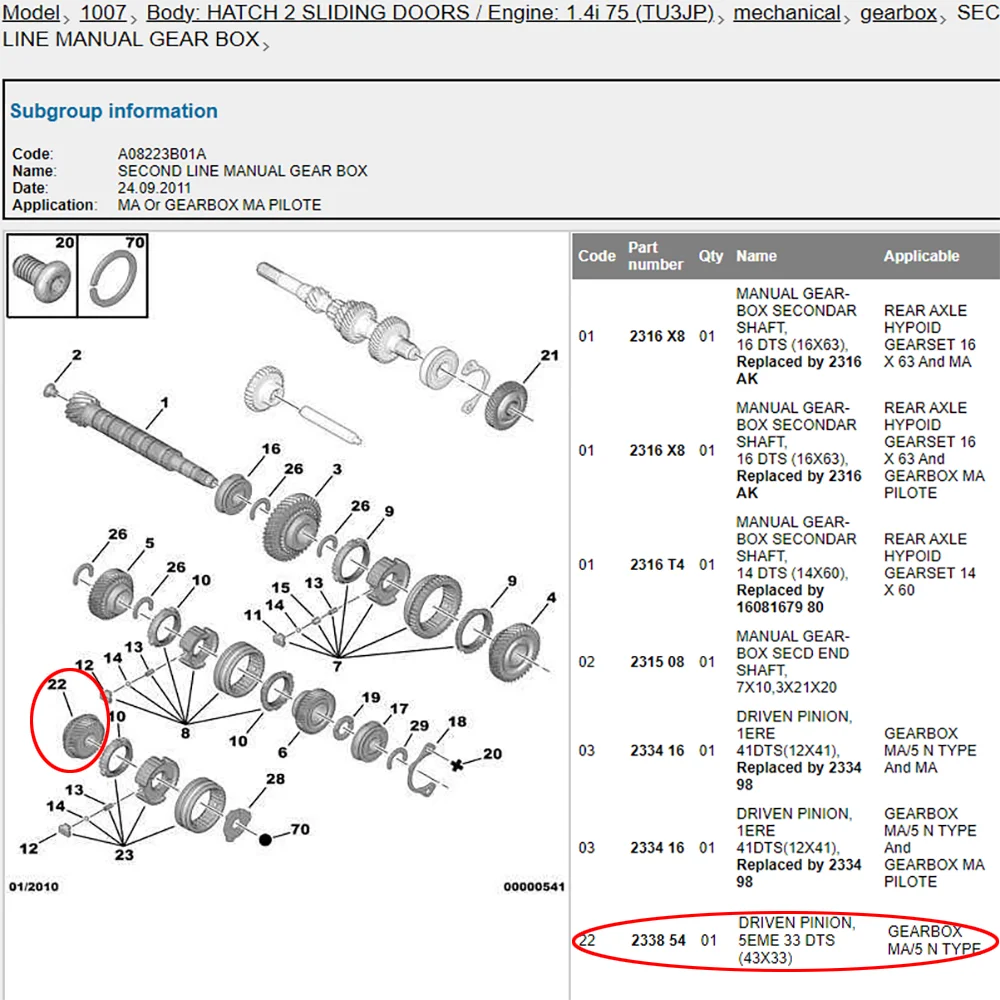Click callout 7 in the diagram
Image resolution: width=1000 pixels, height=1000 pixels.
(337, 666)
